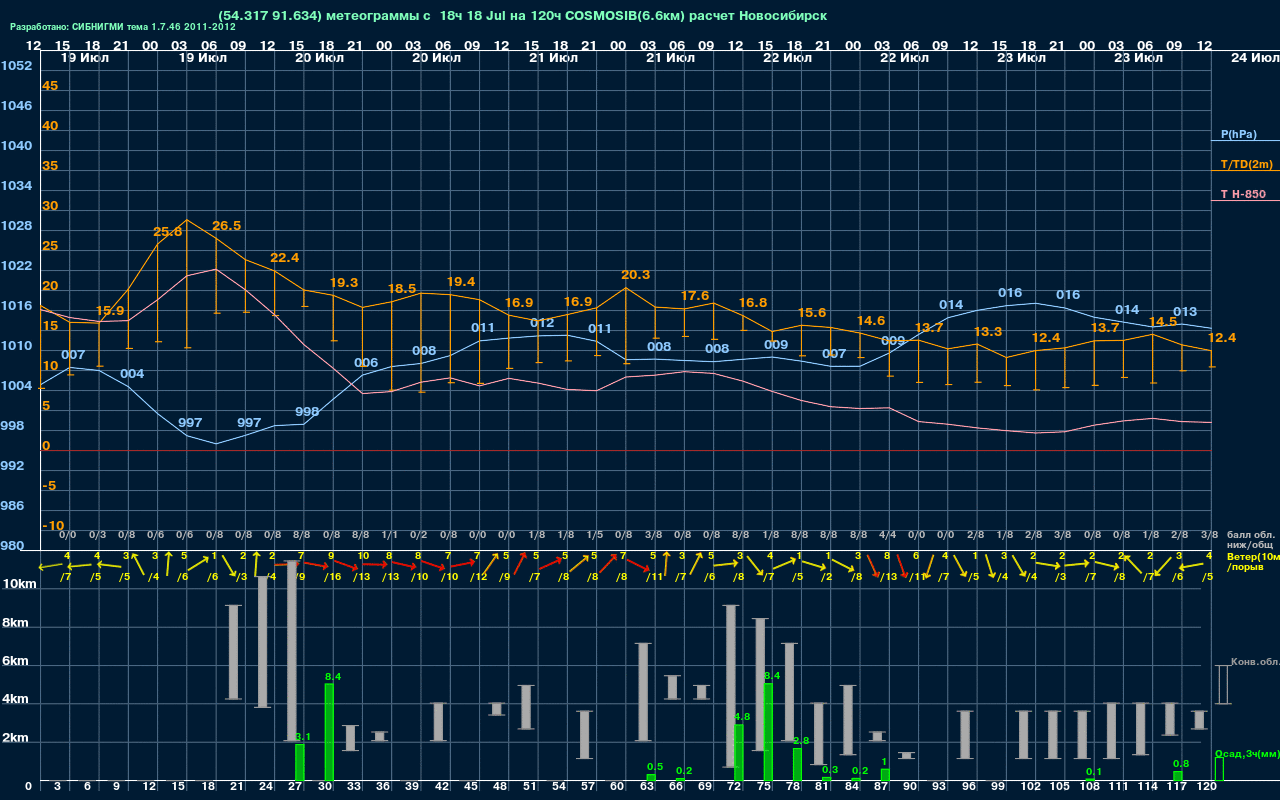
Task: Click the 0.5 precipitation amount label
Action: coord(655,767)
